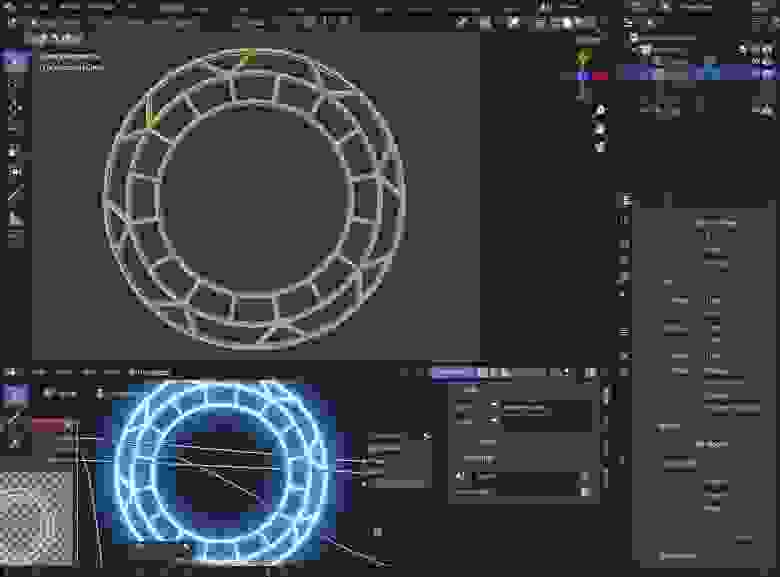The width and height of the screenshot is (780, 577).
Task: Toggle the camera view icon under the gizmo
Action: [x=600, y=147]
